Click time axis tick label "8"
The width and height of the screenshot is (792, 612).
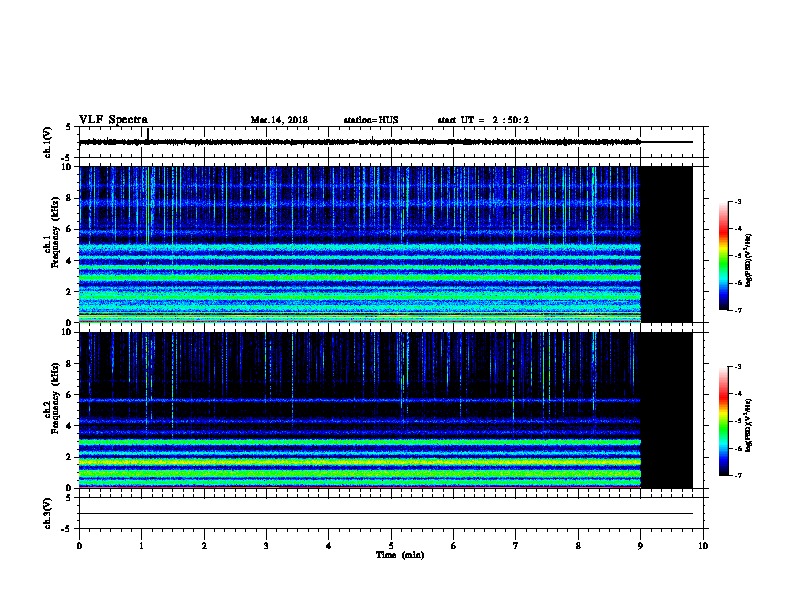point(578,546)
